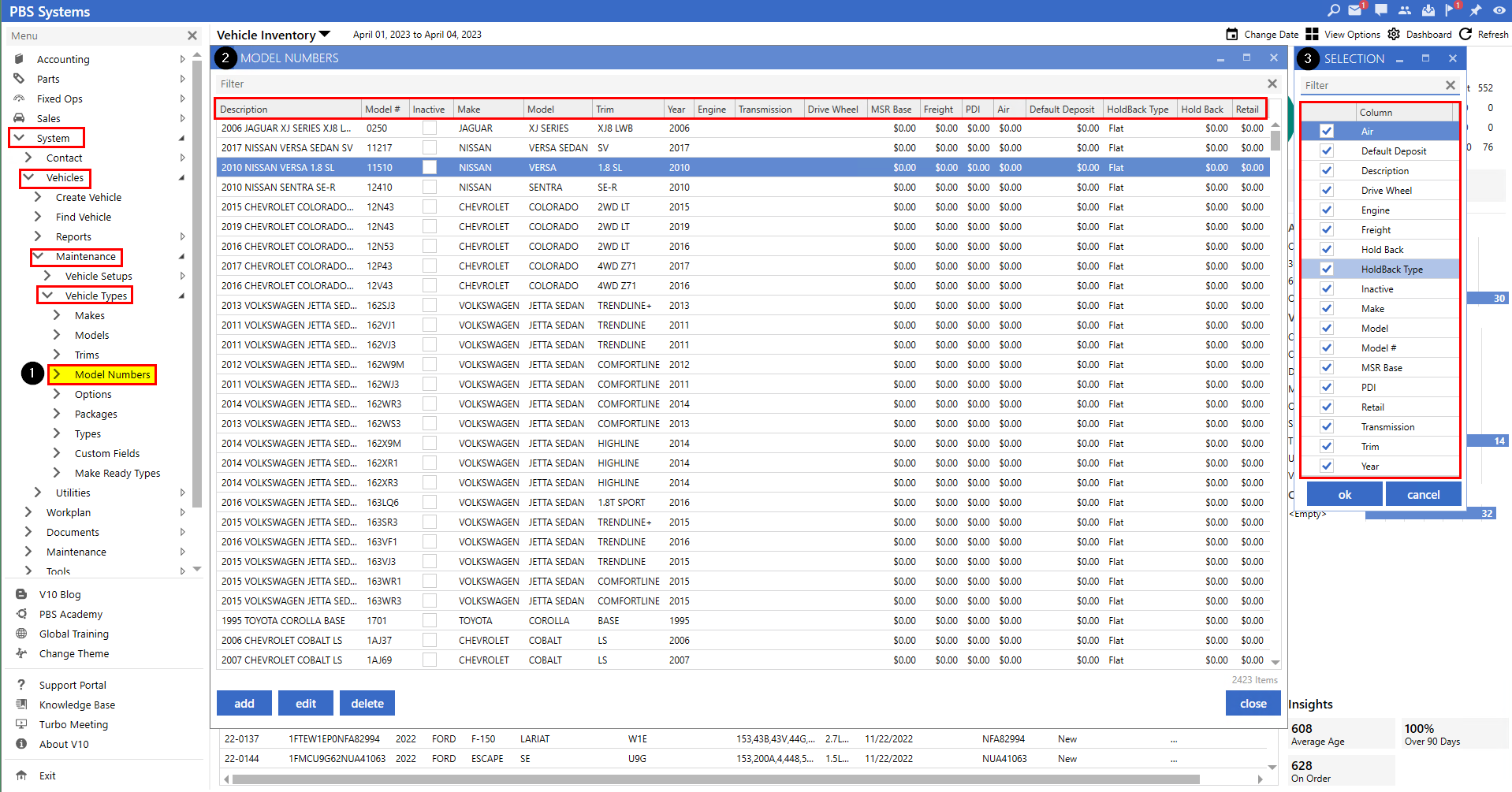Click the About V10 info icon

tap(21, 744)
